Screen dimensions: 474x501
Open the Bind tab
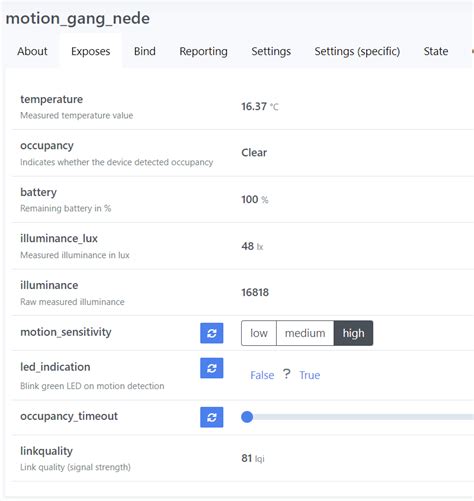point(145,51)
